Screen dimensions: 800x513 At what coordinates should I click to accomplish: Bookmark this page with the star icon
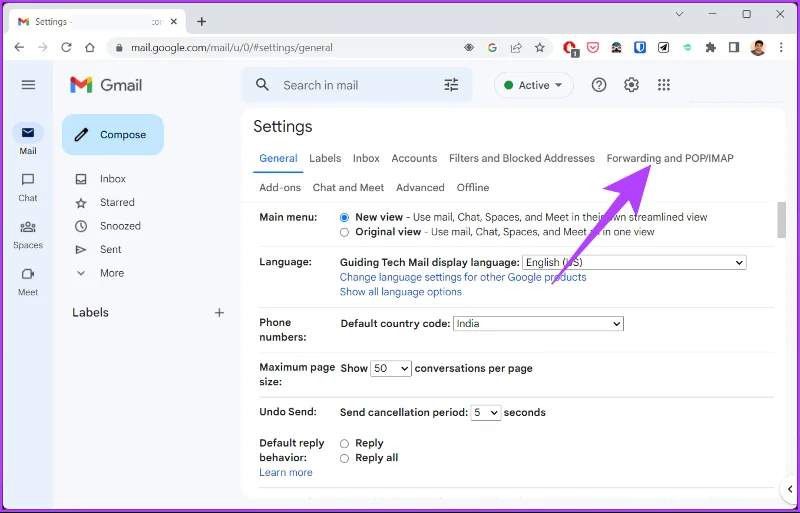tap(540, 47)
